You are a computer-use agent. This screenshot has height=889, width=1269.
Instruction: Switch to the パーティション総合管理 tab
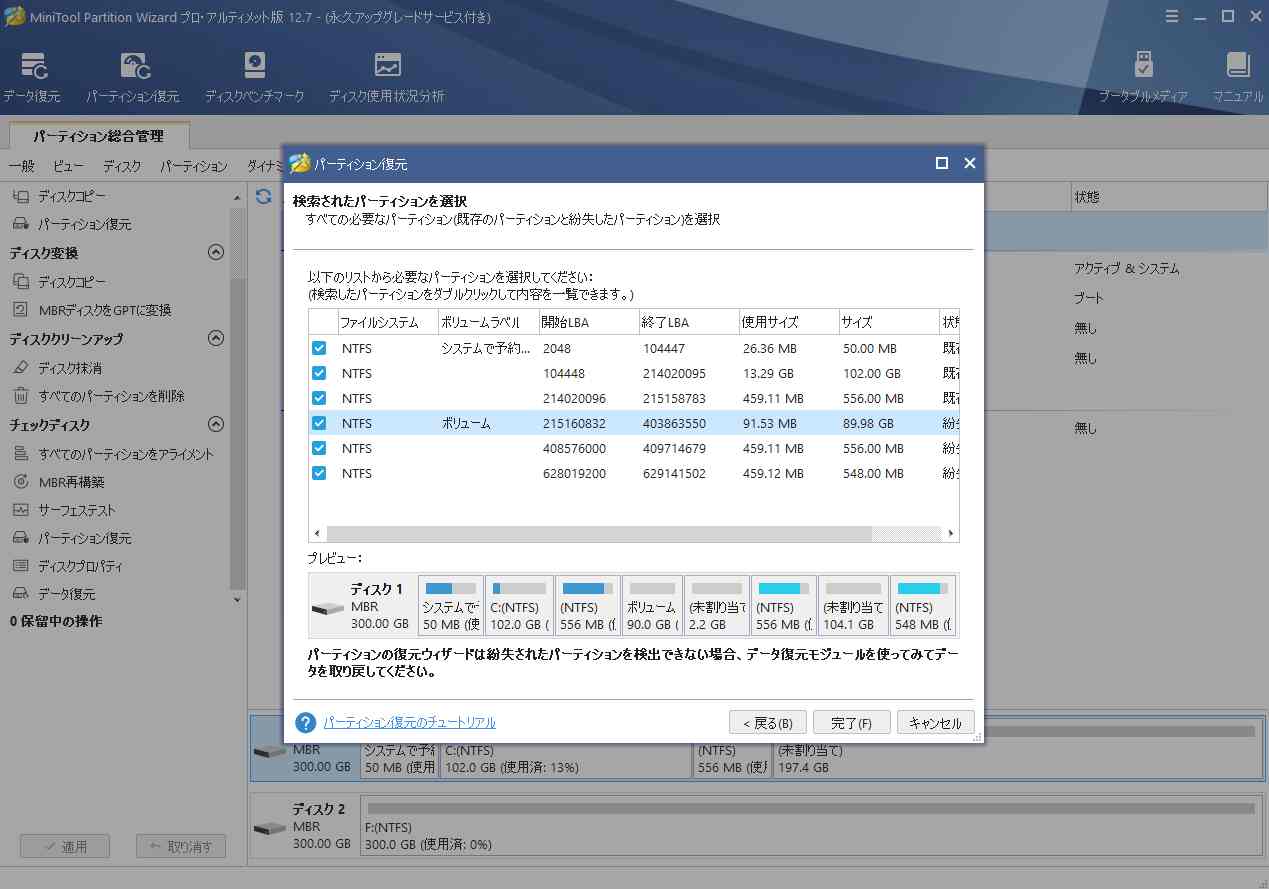pyautogui.click(x=99, y=135)
